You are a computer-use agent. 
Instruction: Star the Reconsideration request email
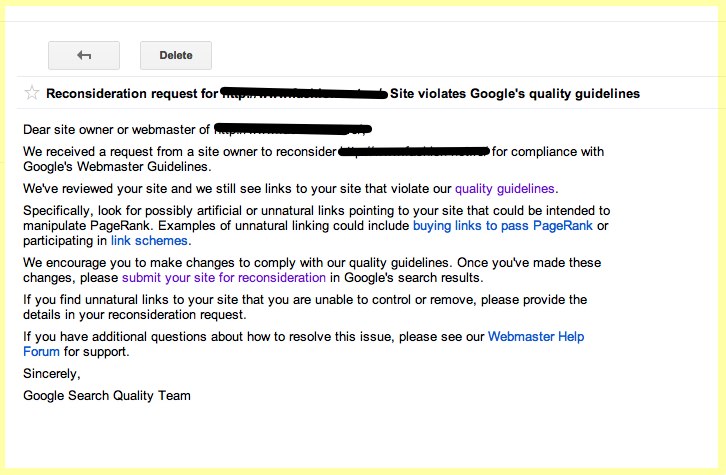pos(32,94)
